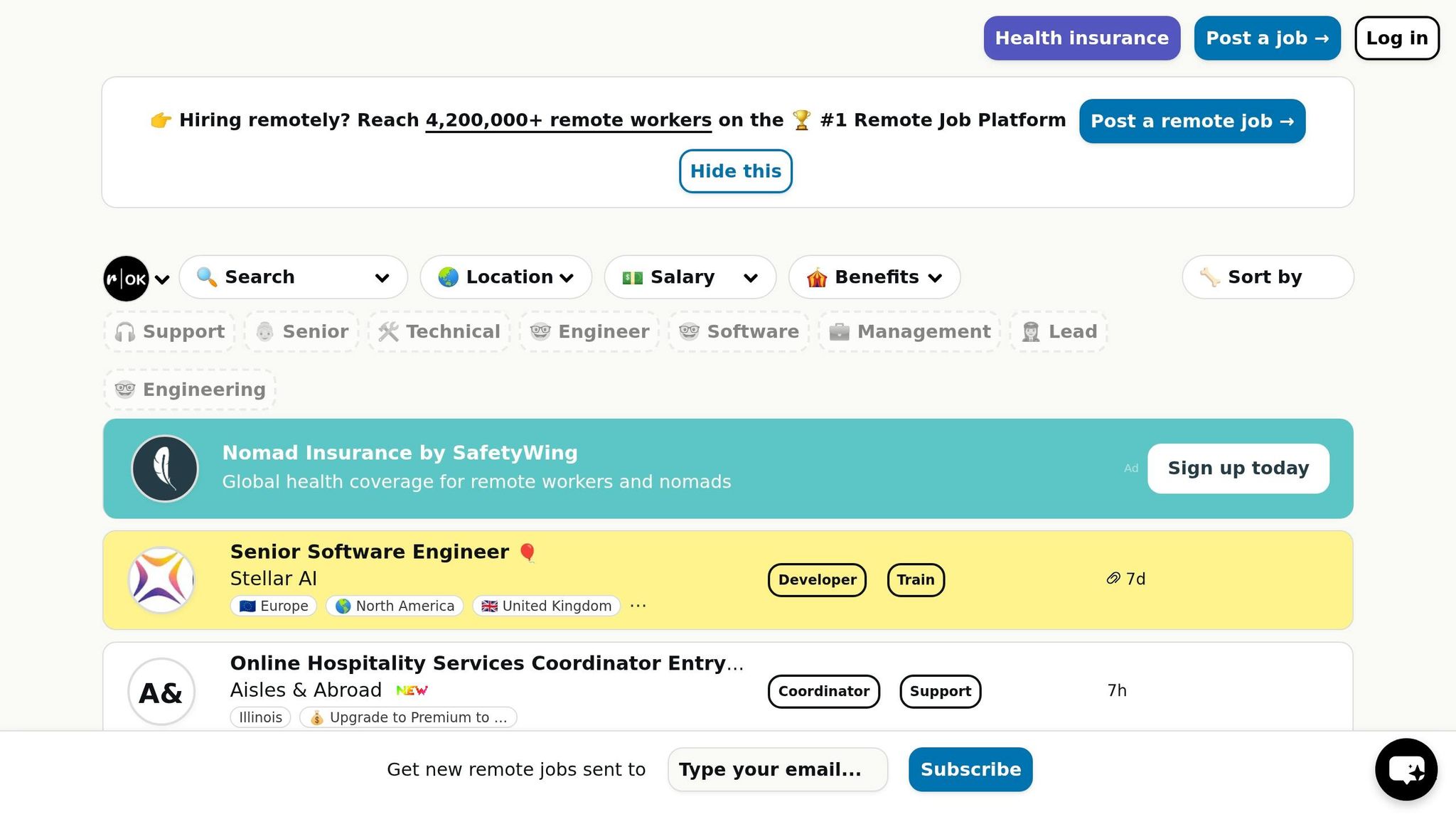1456x819 pixels.
Task: Click the Europe location chip
Action: pyautogui.click(x=274, y=606)
